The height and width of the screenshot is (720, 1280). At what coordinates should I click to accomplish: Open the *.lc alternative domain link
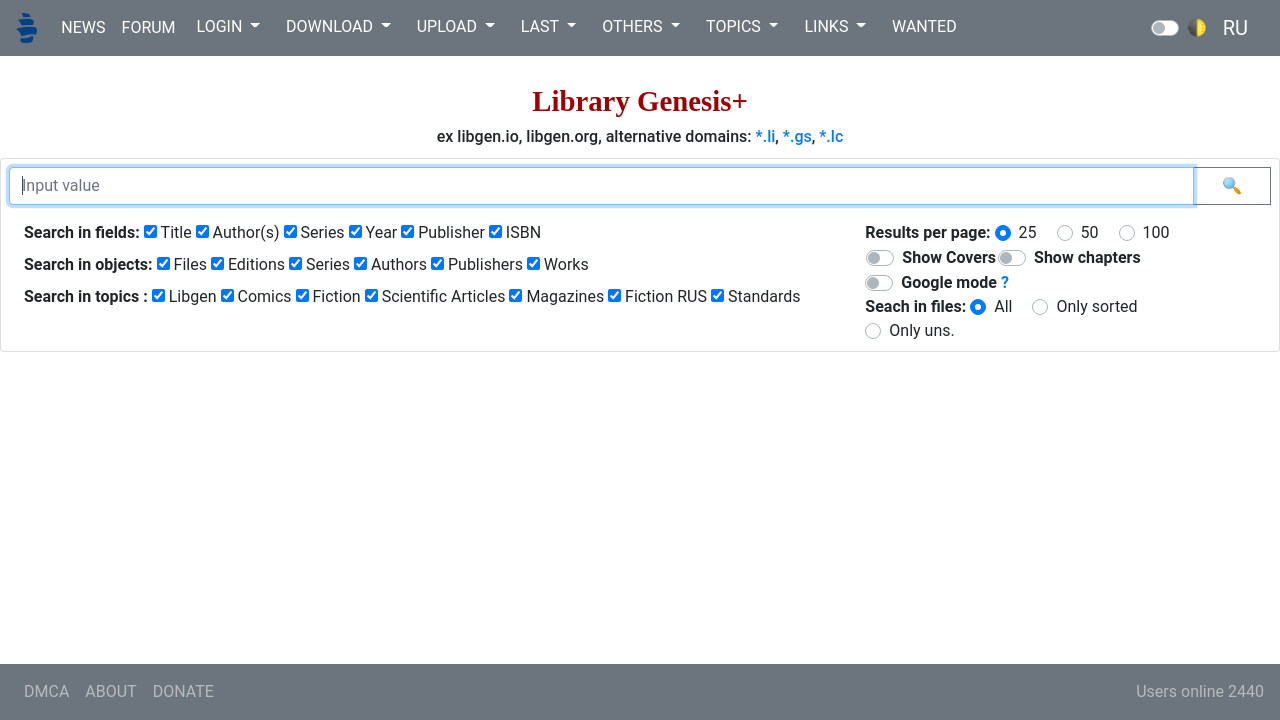coord(831,137)
